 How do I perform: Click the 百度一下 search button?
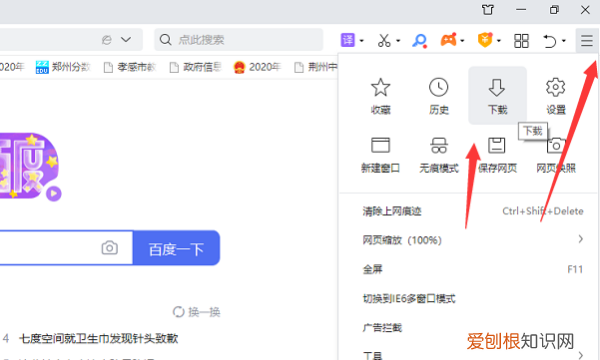[x=176, y=248]
